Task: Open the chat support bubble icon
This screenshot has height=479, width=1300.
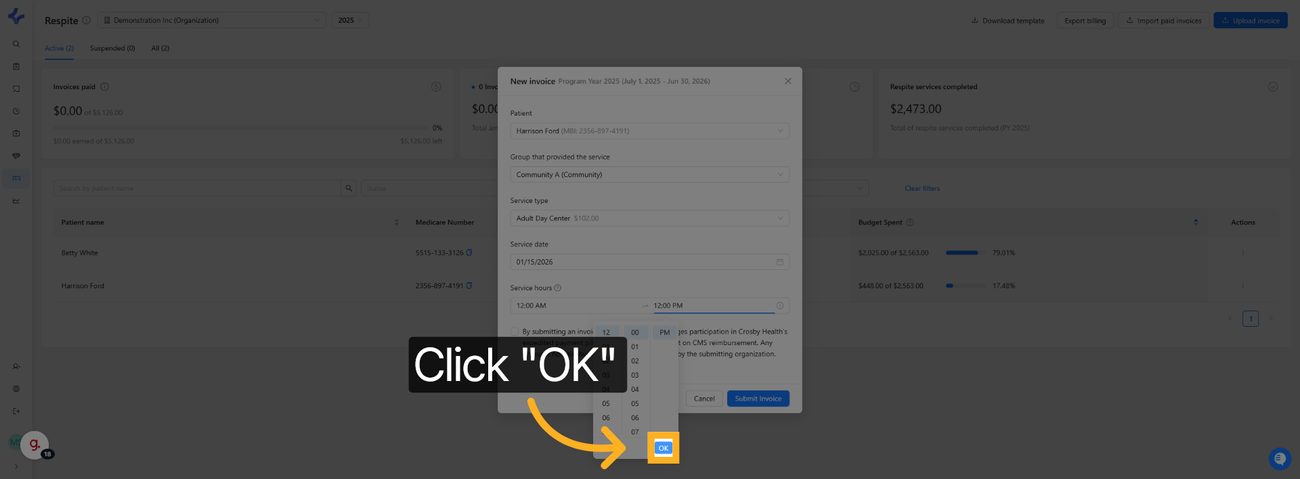Action: (x=1280, y=459)
